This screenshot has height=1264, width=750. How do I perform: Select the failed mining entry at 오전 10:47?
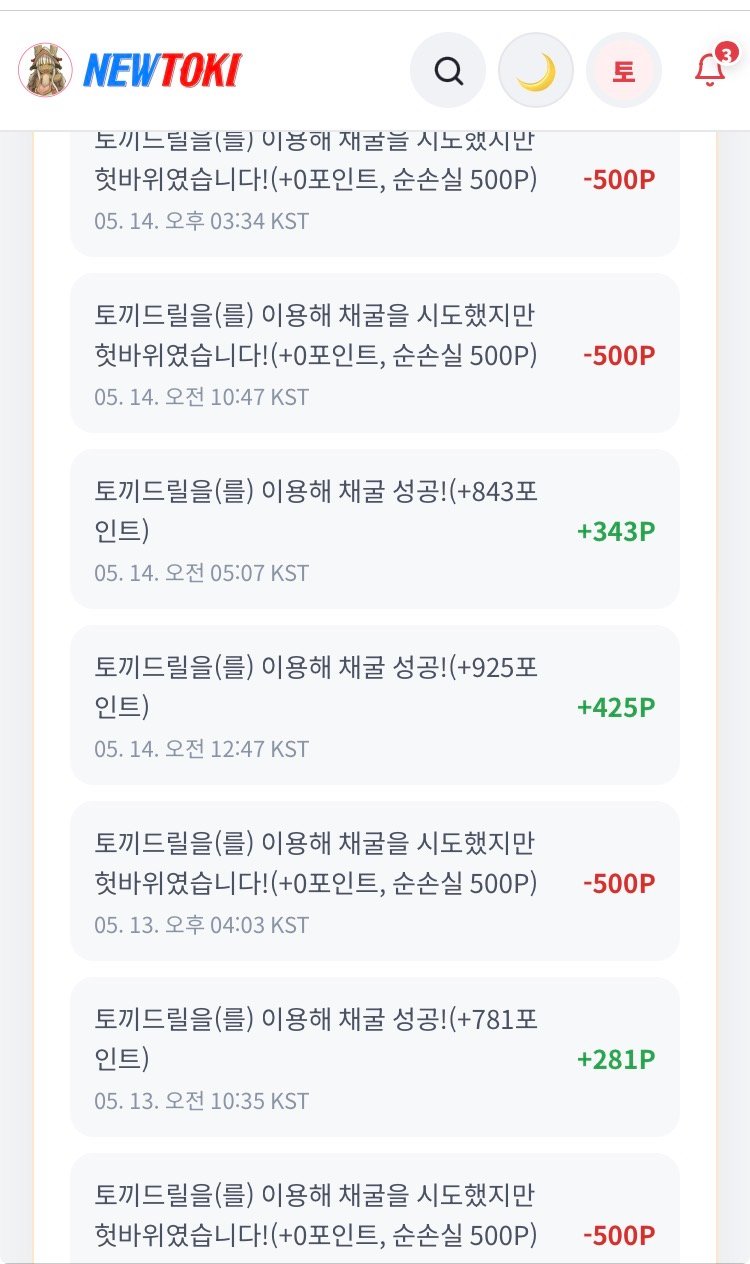coord(375,353)
